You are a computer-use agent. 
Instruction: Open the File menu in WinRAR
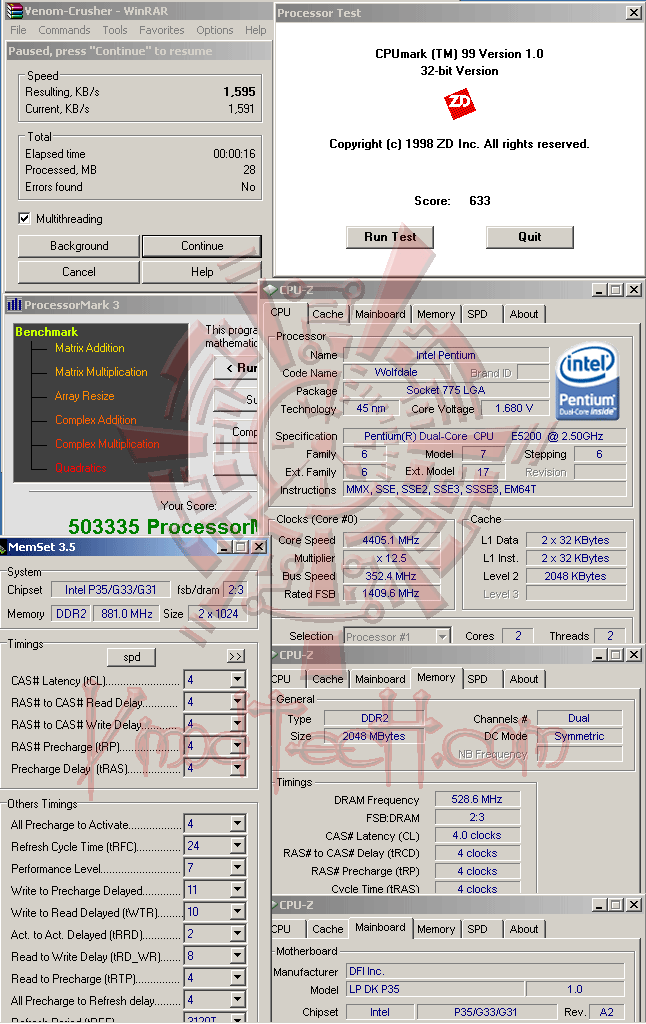(x=18, y=30)
